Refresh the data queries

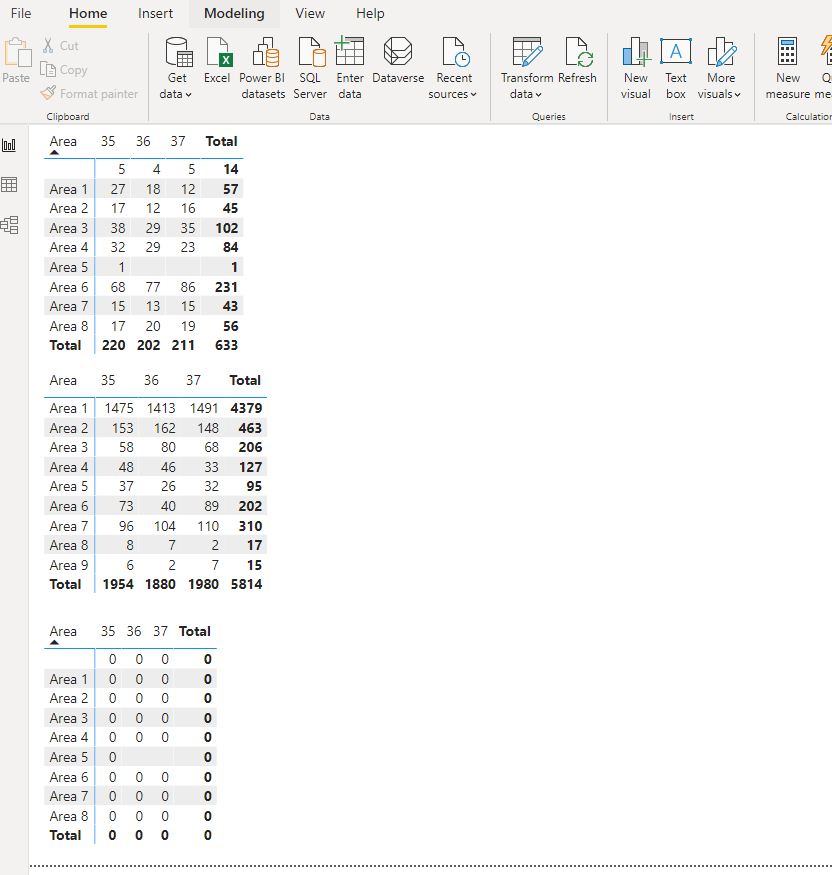(x=578, y=60)
